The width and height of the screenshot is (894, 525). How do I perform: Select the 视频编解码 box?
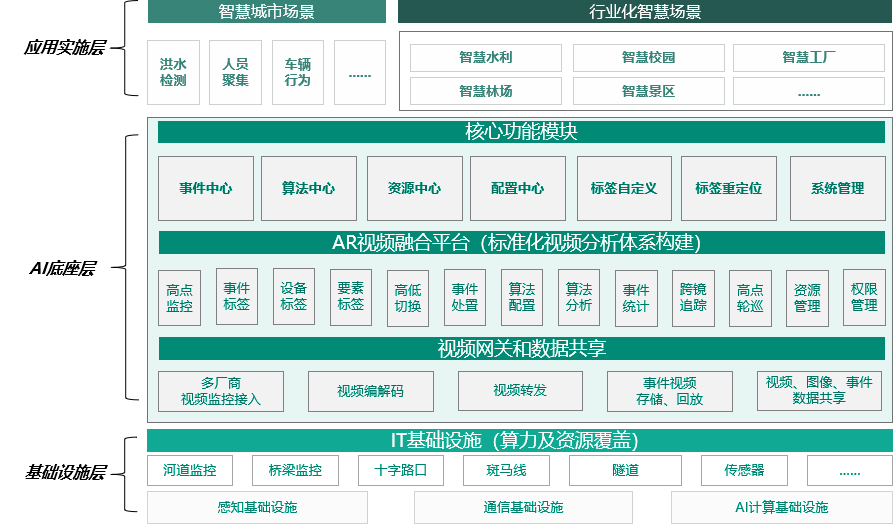tap(371, 392)
